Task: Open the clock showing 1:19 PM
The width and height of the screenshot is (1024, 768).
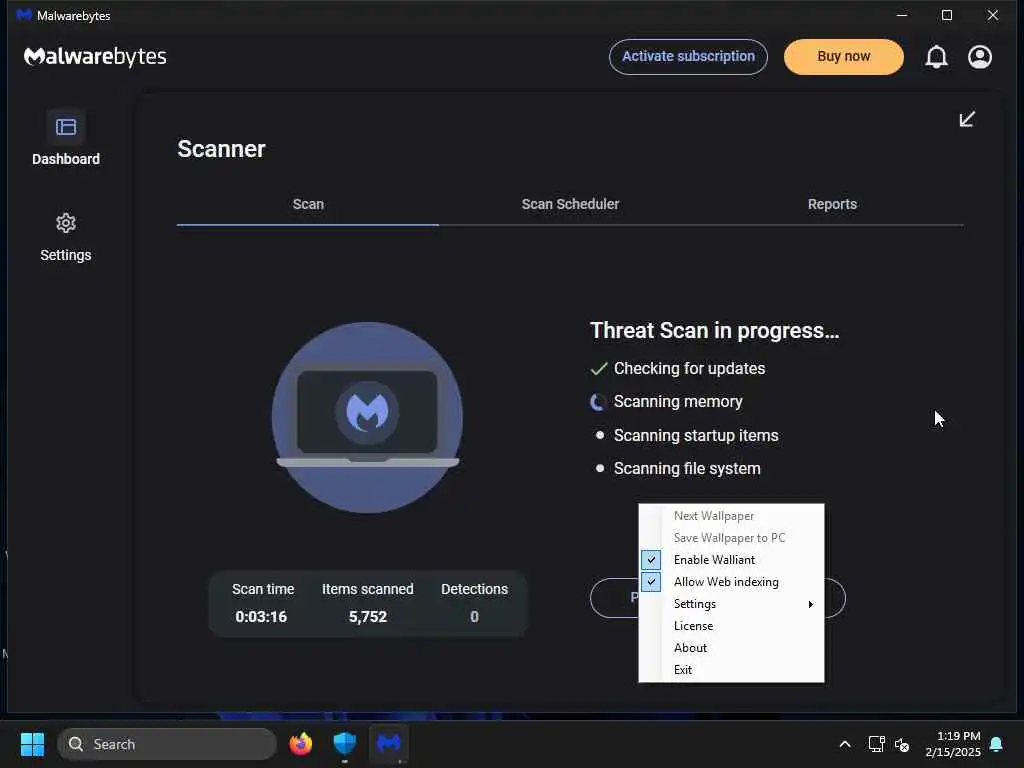Action: [x=953, y=744]
